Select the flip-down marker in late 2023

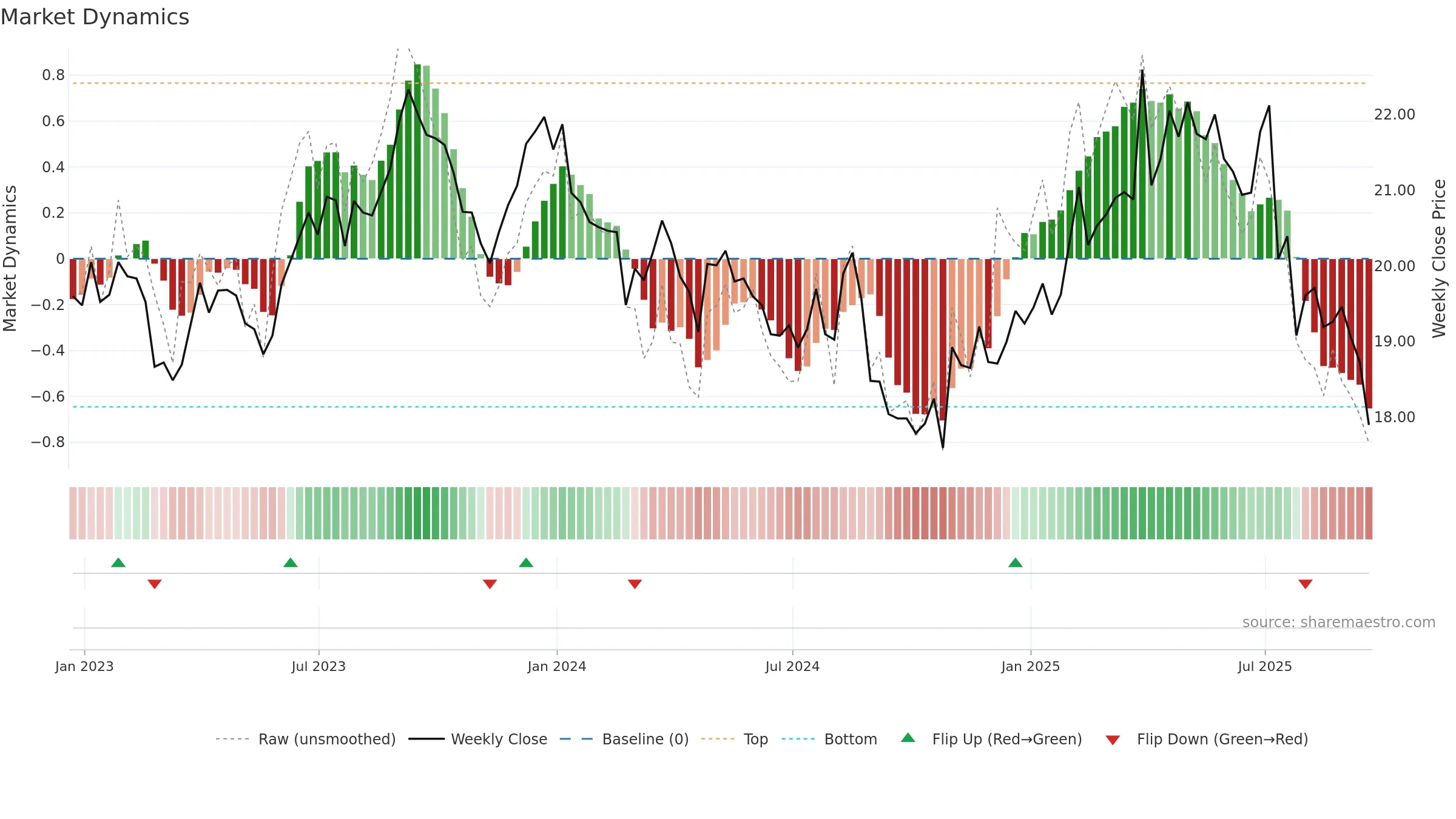click(x=490, y=584)
